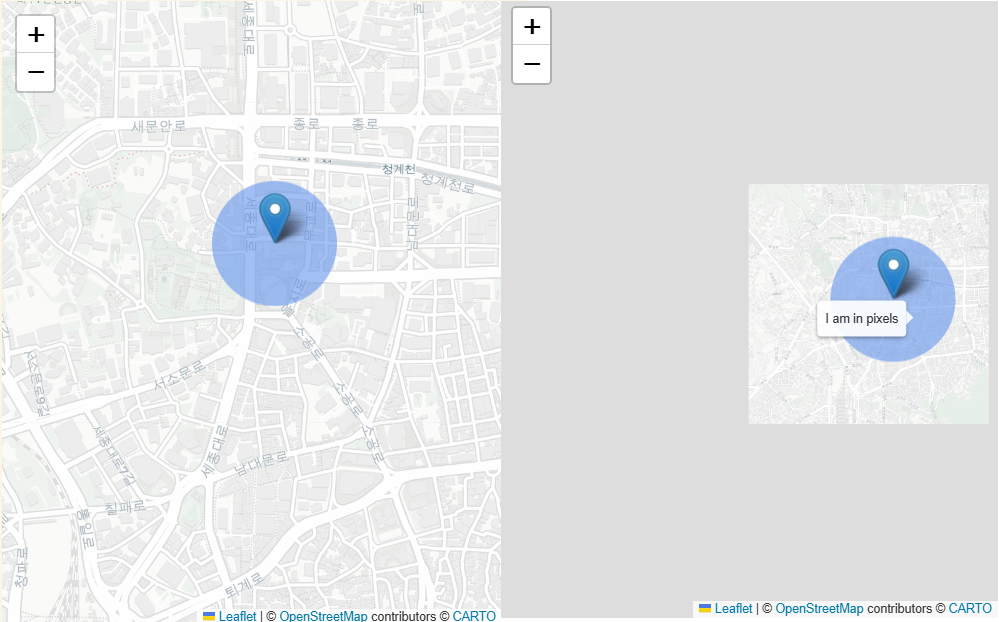Open OpenStreetMap link on right map

point(819,609)
